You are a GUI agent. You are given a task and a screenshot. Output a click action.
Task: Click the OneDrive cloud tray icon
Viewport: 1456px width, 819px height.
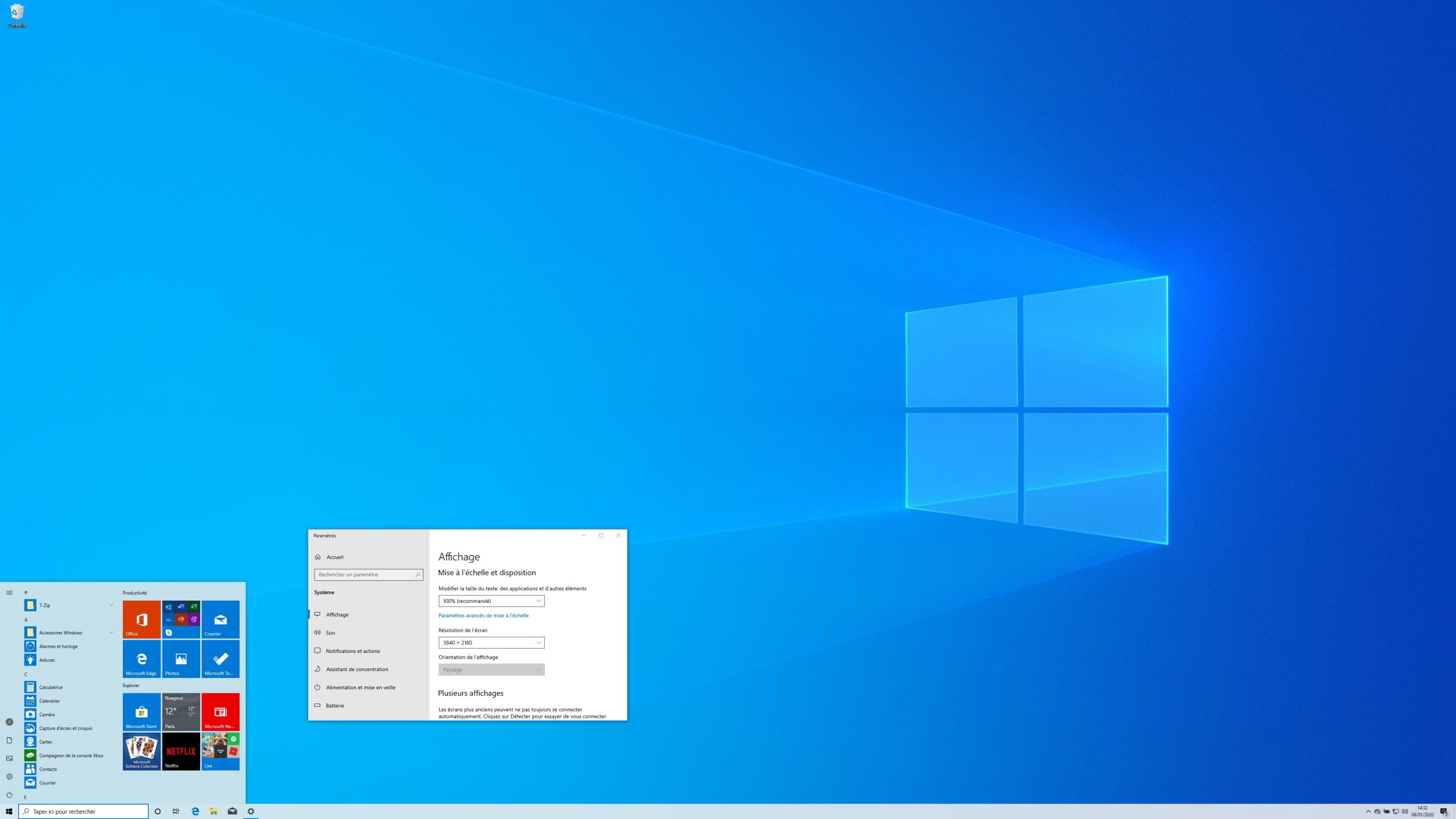(x=1377, y=812)
